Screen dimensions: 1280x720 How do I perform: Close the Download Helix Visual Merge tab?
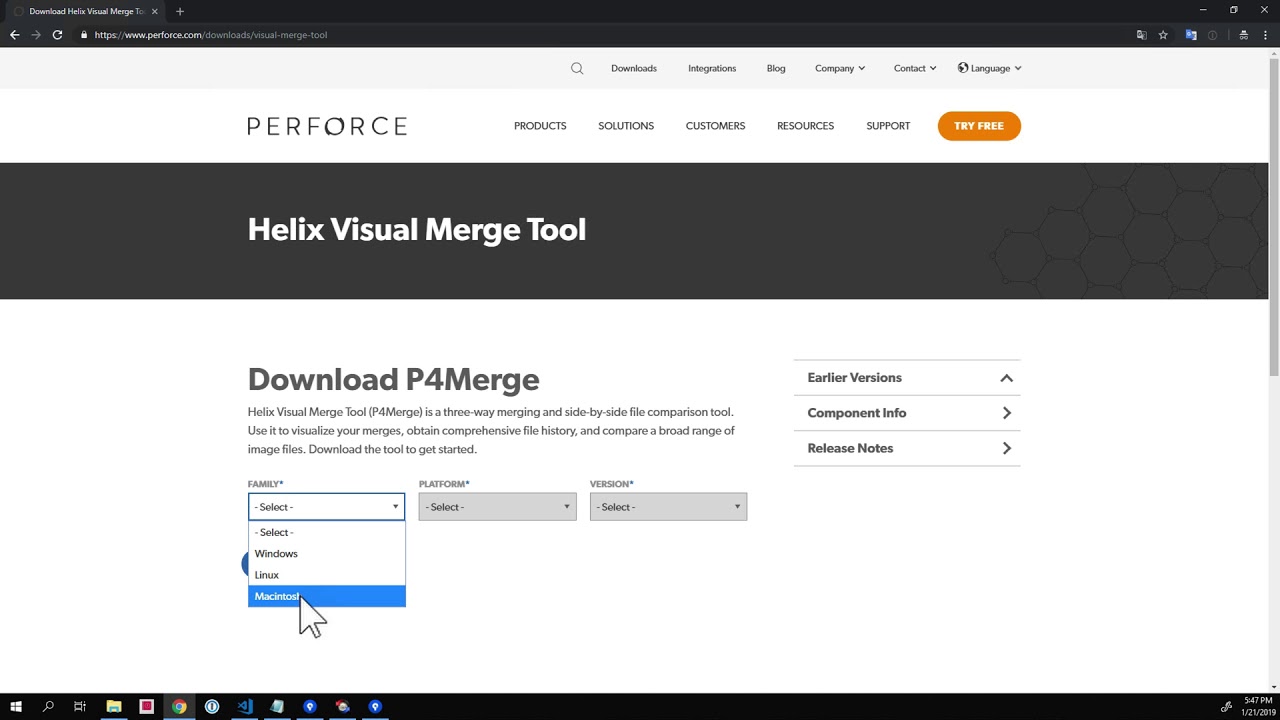(154, 11)
